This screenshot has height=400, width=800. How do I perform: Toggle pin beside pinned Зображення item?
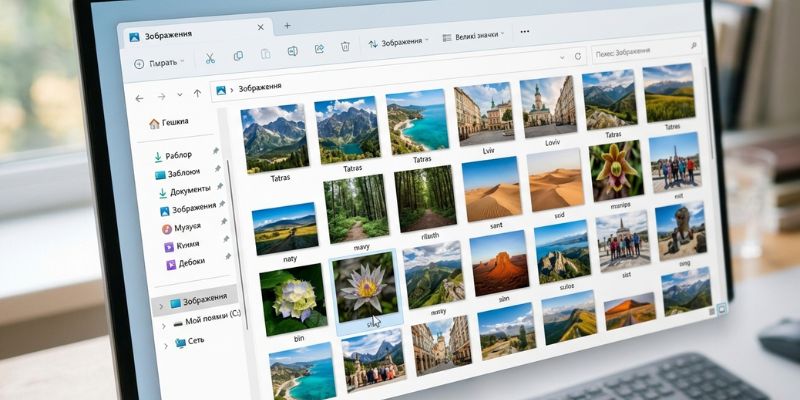click(x=222, y=204)
